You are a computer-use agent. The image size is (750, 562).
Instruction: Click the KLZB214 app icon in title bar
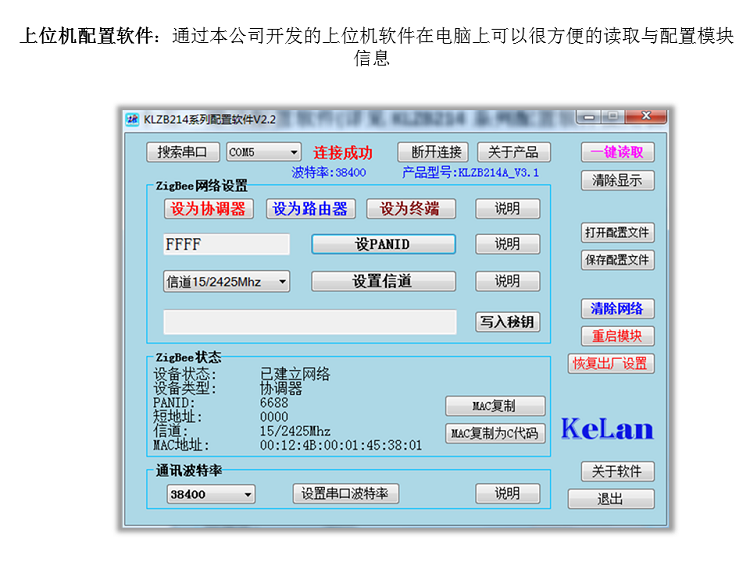pyautogui.click(x=132, y=119)
